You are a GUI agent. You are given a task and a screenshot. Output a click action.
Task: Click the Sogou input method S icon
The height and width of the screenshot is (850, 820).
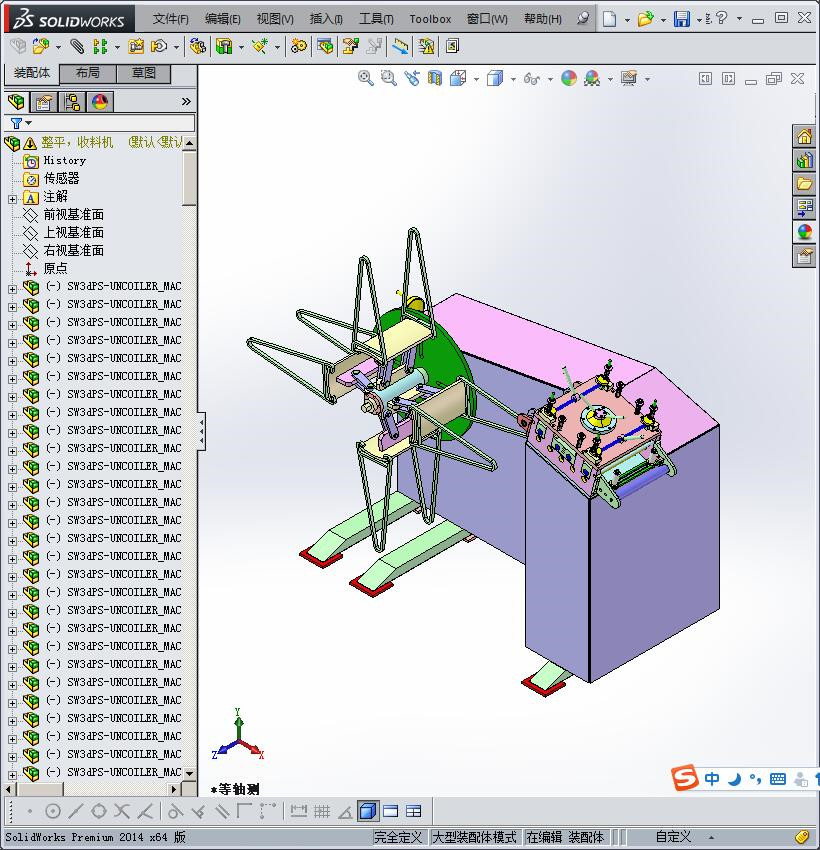pyautogui.click(x=684, y=777)
